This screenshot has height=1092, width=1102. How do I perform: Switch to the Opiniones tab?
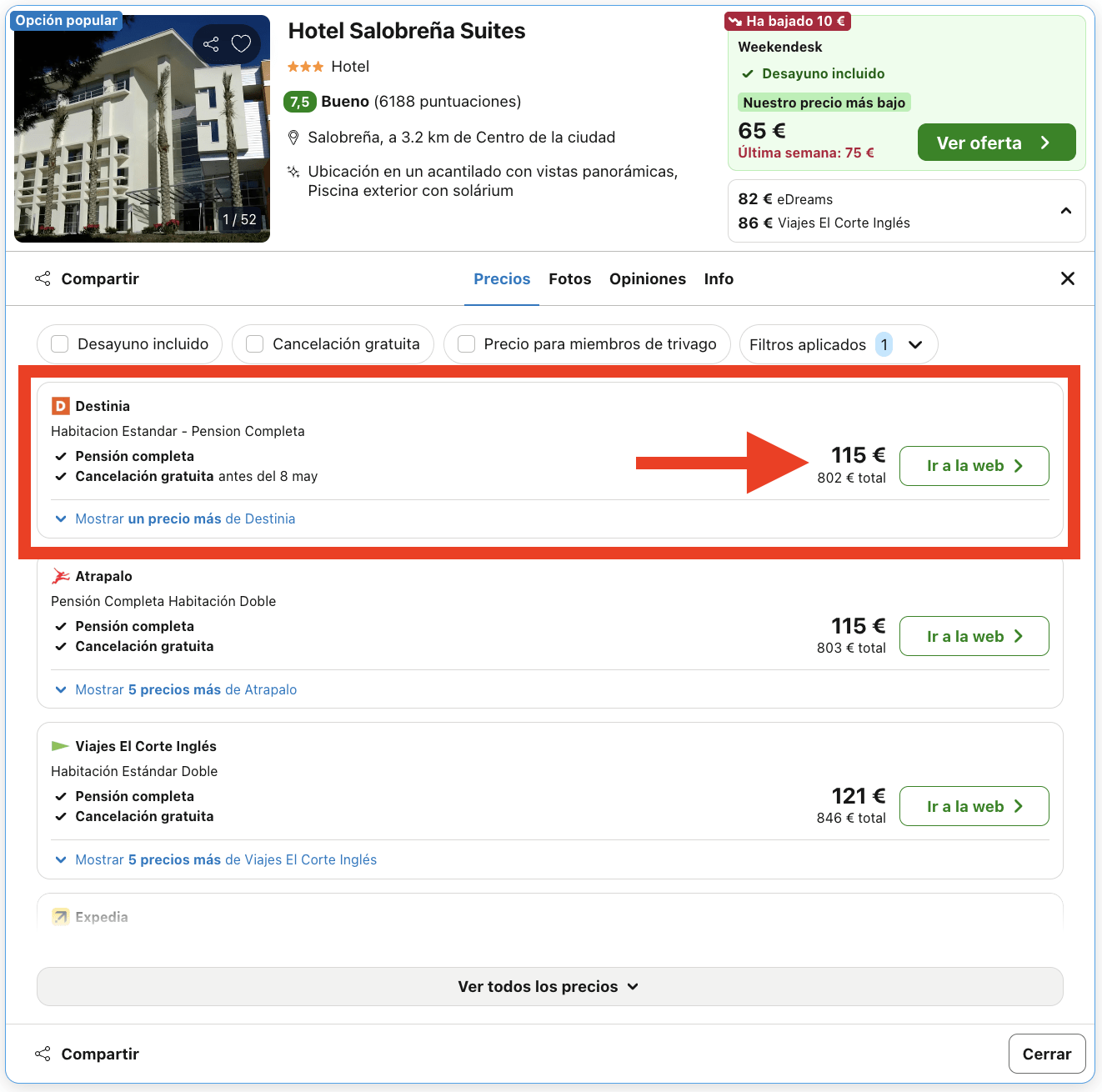click(x=648, y=279)
